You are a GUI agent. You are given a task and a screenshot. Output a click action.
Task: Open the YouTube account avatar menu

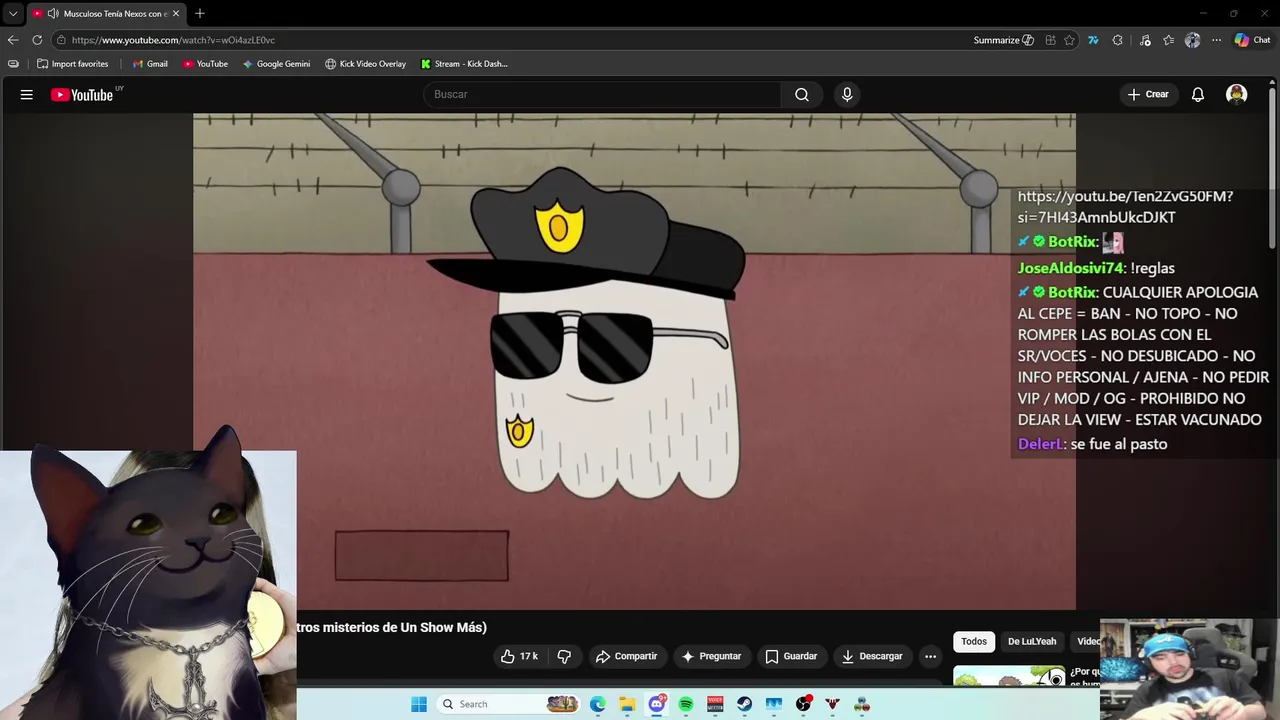[x=1237, y=94]
